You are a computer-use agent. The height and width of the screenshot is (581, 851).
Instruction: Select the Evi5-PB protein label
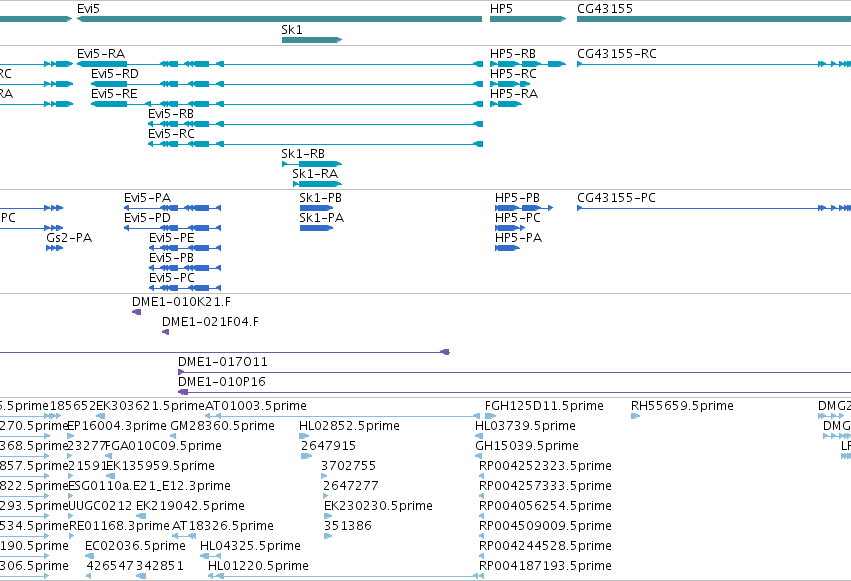pyautogui.click(x=172, y=258)
